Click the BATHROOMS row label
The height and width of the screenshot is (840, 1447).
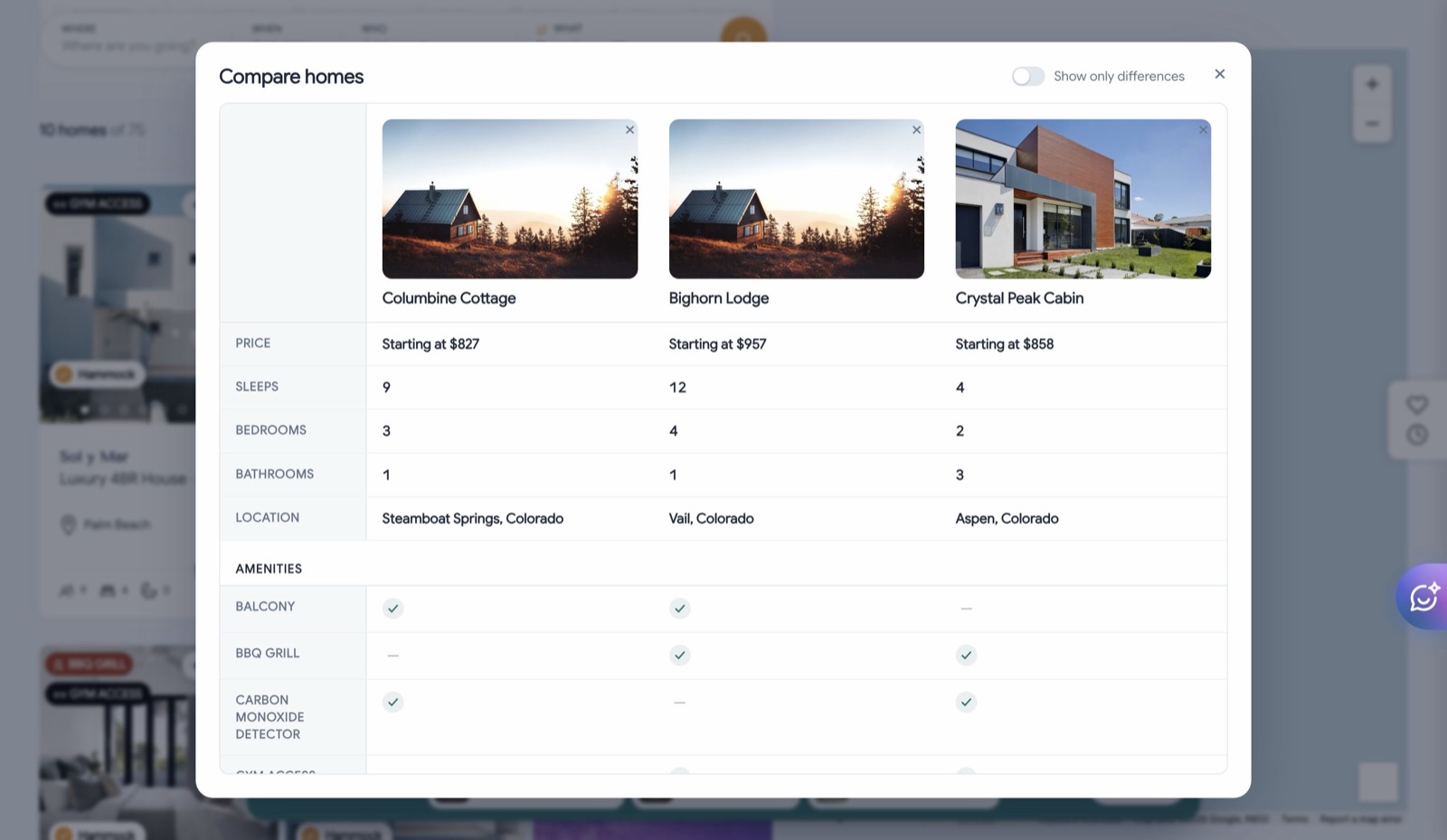pos(275,474)
